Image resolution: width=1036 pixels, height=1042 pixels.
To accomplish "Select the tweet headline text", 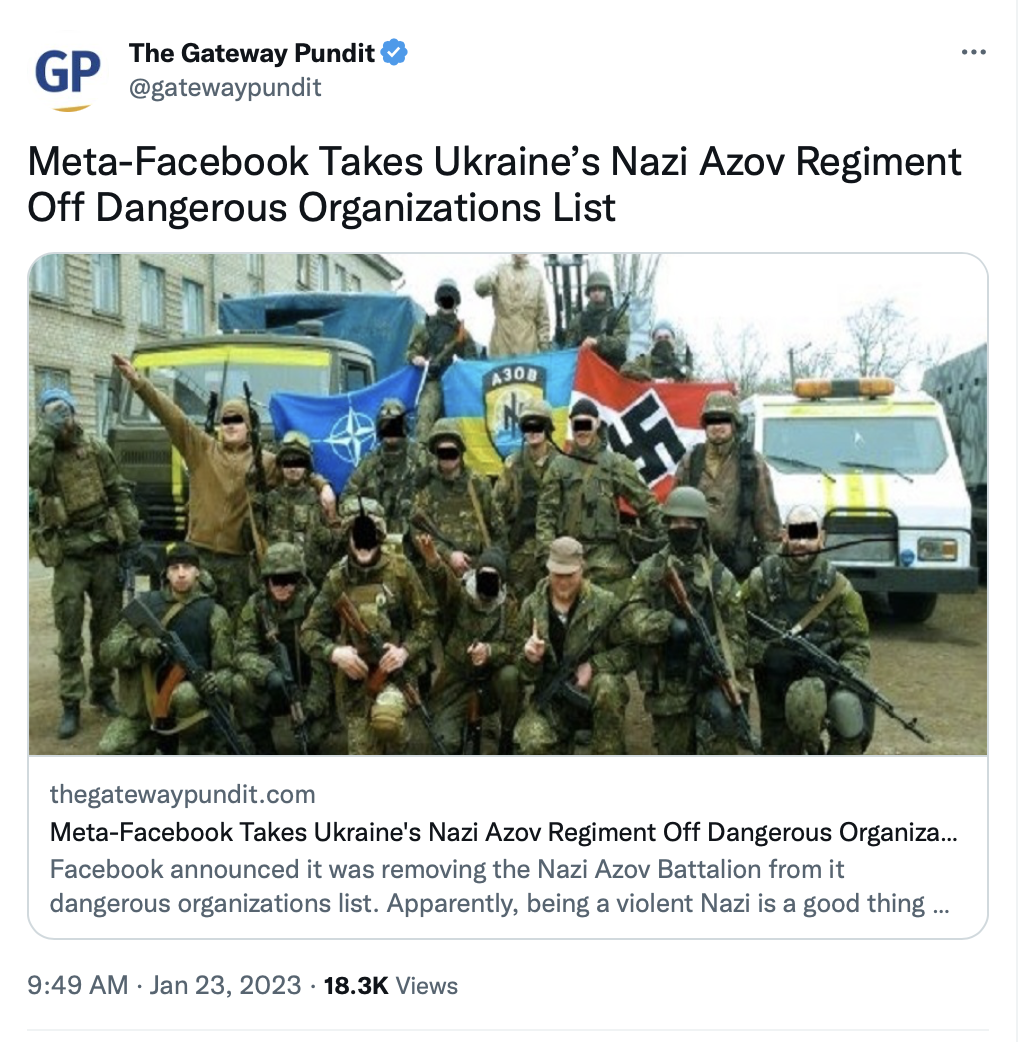I will pyautogui.click(x=494, y=184).
